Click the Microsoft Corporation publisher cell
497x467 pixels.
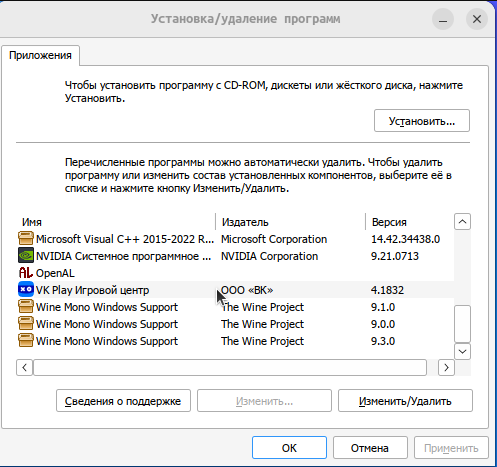click(274, 239)
